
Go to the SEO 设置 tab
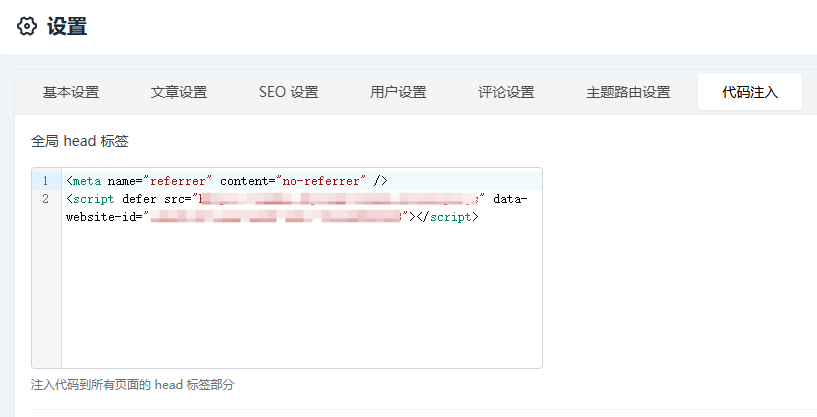(x=288, y=93)
